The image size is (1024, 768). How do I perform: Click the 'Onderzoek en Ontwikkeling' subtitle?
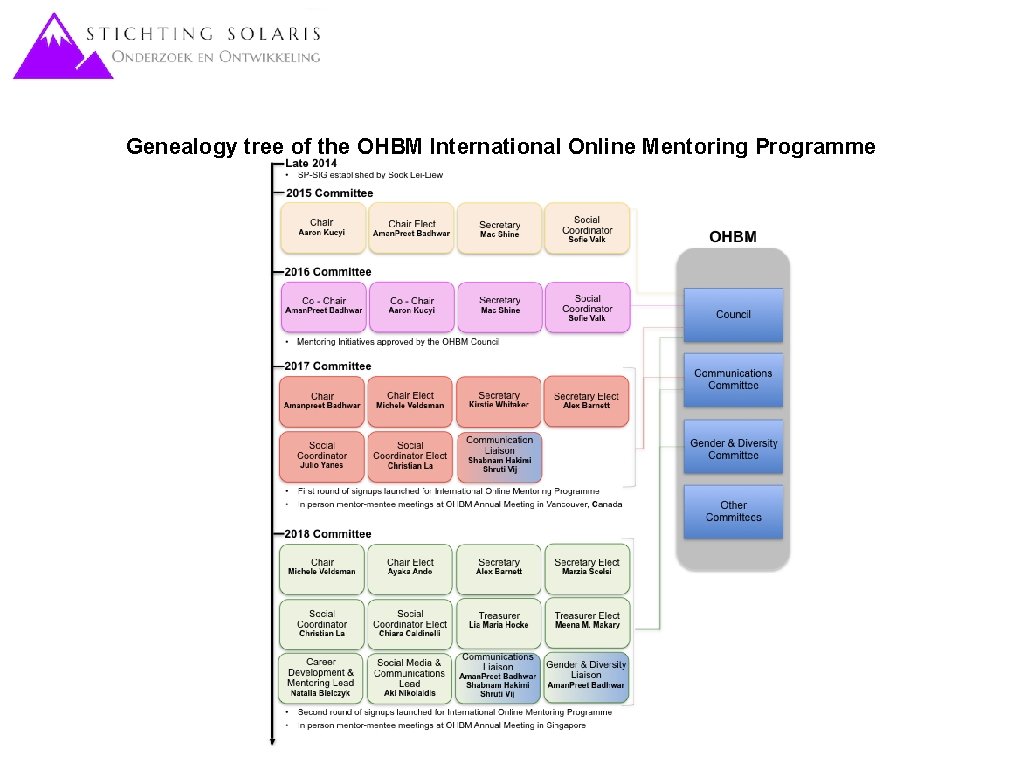216,57
